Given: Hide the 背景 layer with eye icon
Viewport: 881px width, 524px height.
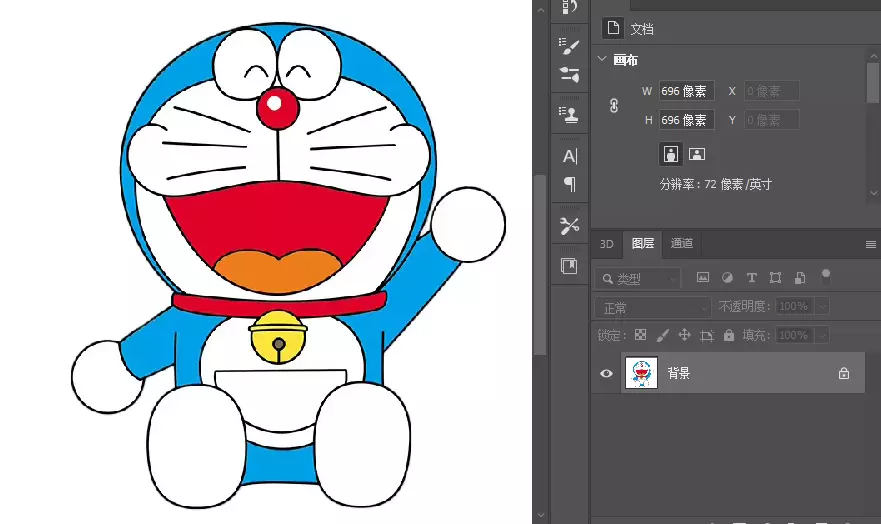Looking at the screenshot, I should [x=606, y=373].
